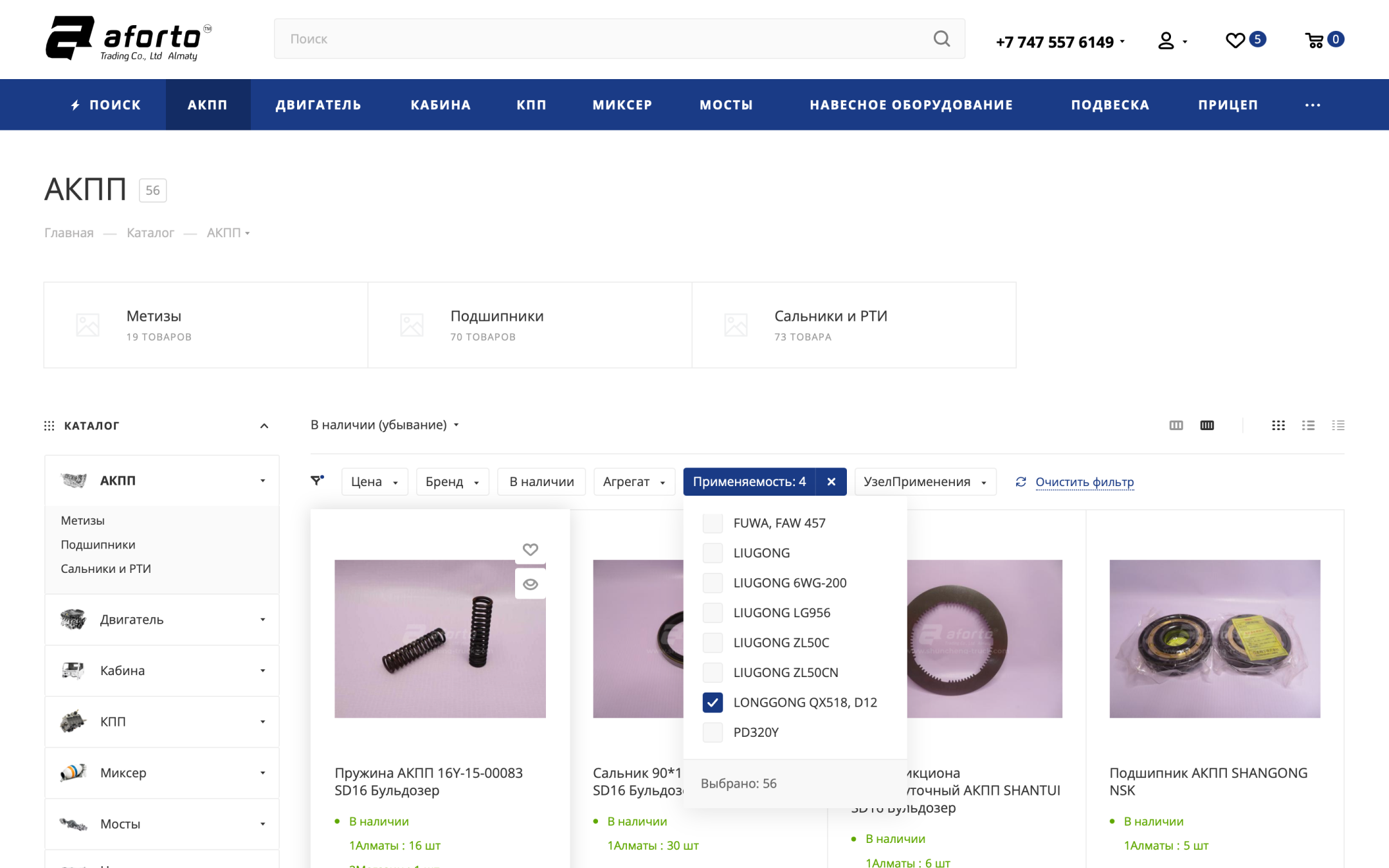Check the LIUGONG checkbox
Viewport: 1389px width, 868px height.
click(713, 553)
